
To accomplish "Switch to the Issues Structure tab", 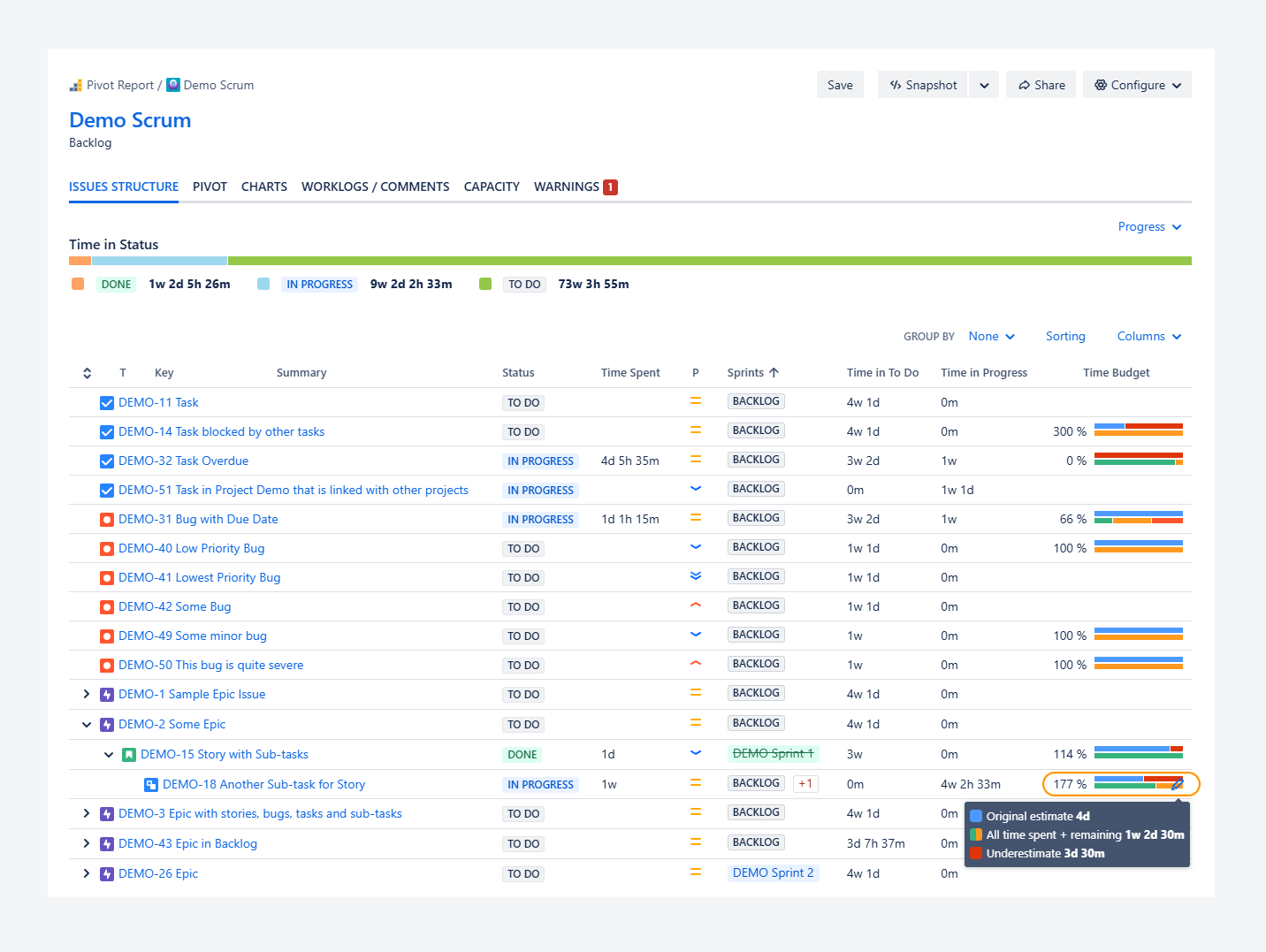I will pyautogui.click(x=124, y=187).
